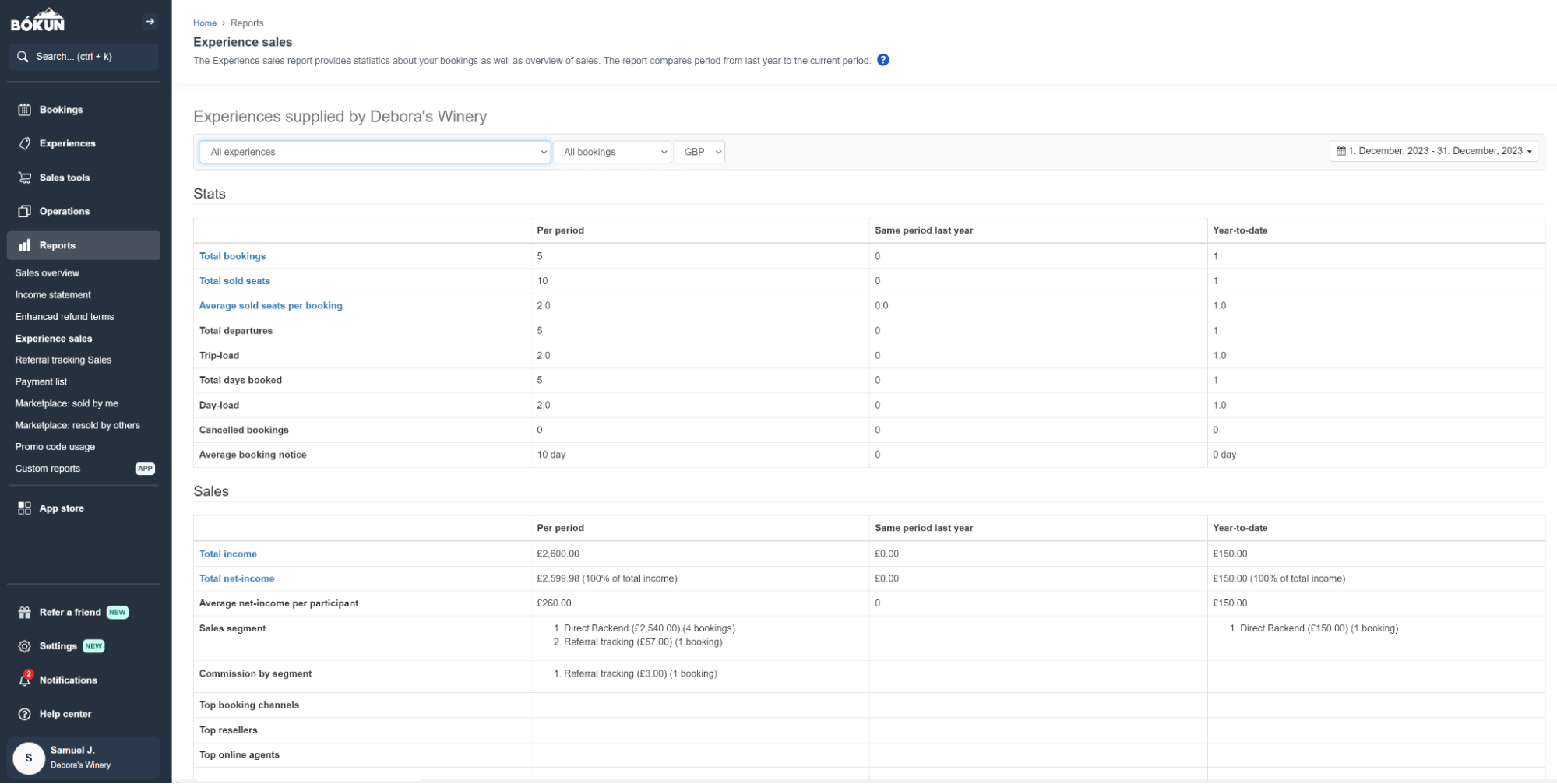The height and width of the screenshot is (784, 1557).
Task: Click the Refer a friend gift icon
Action: point(25,612)
